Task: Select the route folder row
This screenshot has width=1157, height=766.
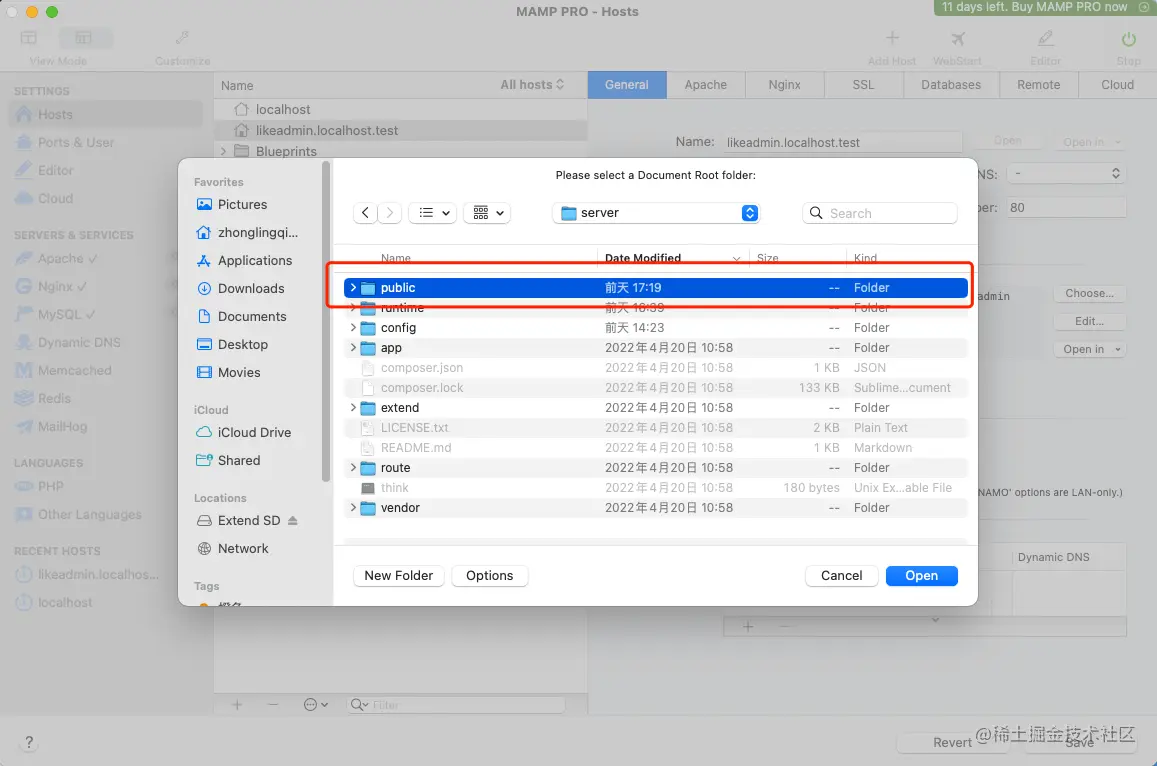Action: pyautogui.click(x=656, y=468)
